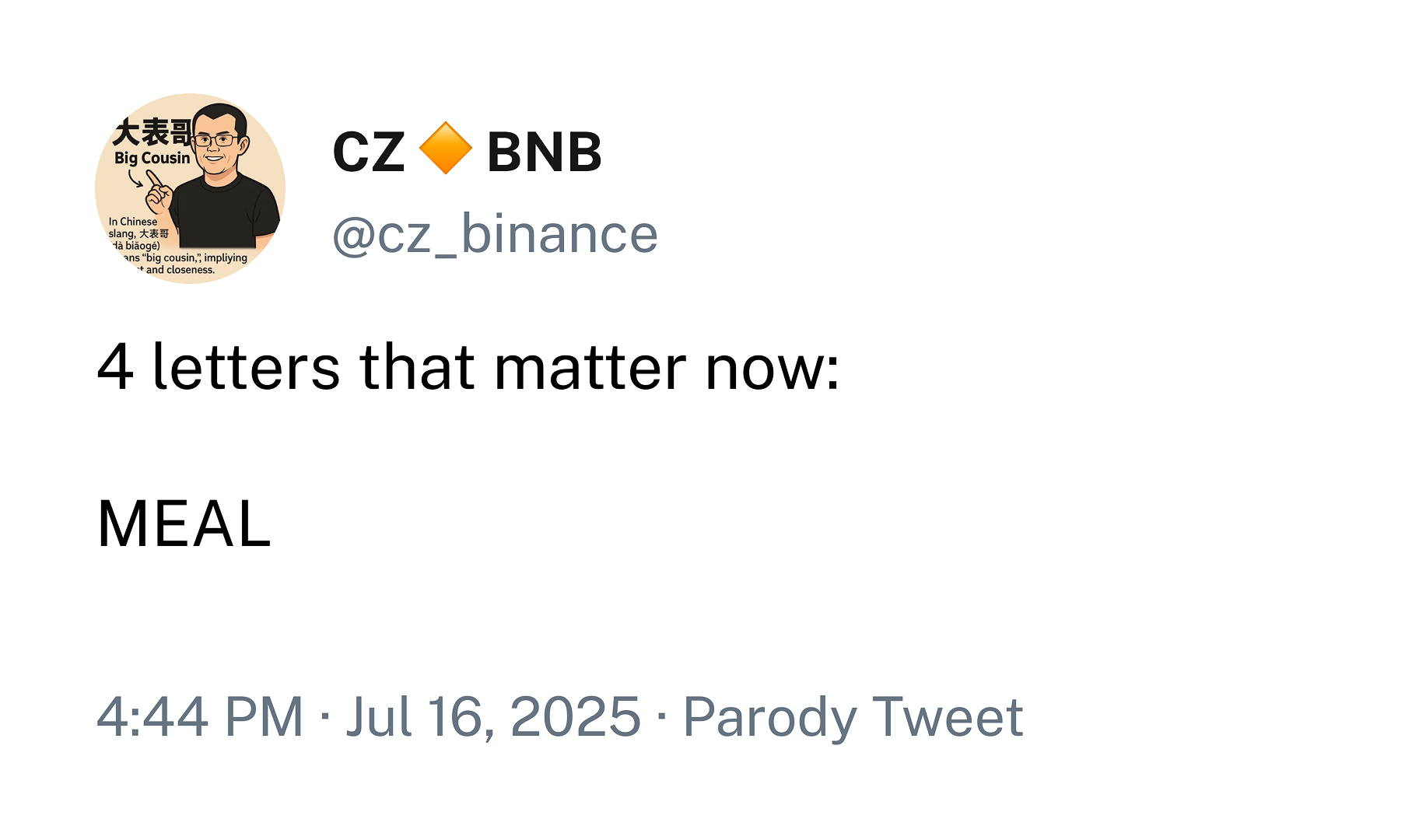This screenshot has width=1419, height=840.
Task: Click the curved arrow in the avatar
Action: pyautogui.click(x=135, y=179)
